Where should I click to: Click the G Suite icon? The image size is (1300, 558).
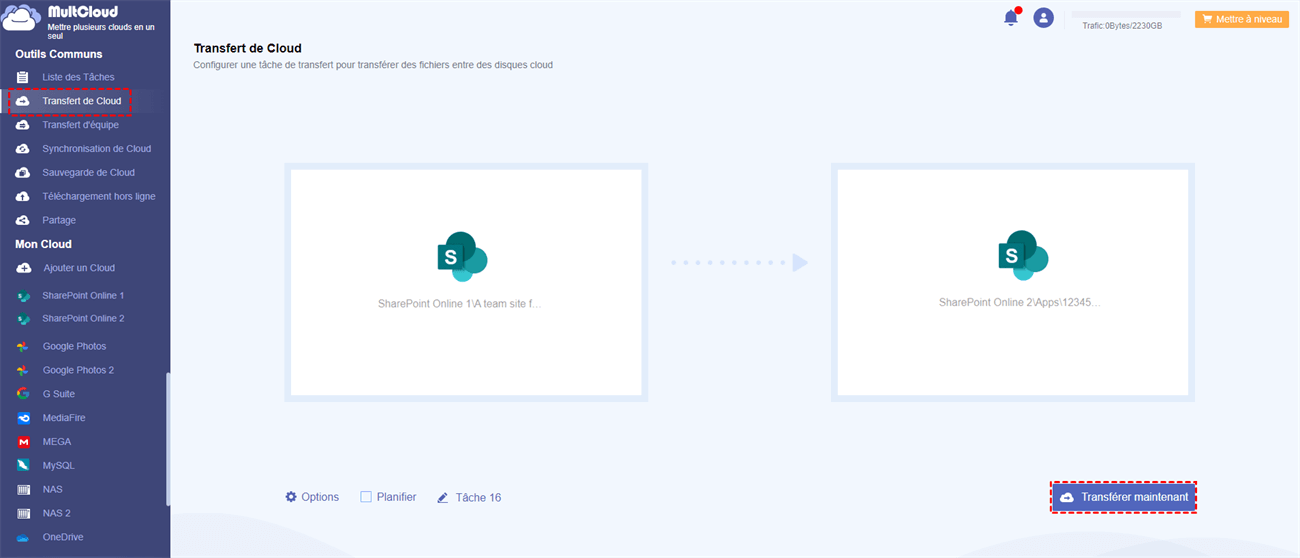tap(22, 394)
